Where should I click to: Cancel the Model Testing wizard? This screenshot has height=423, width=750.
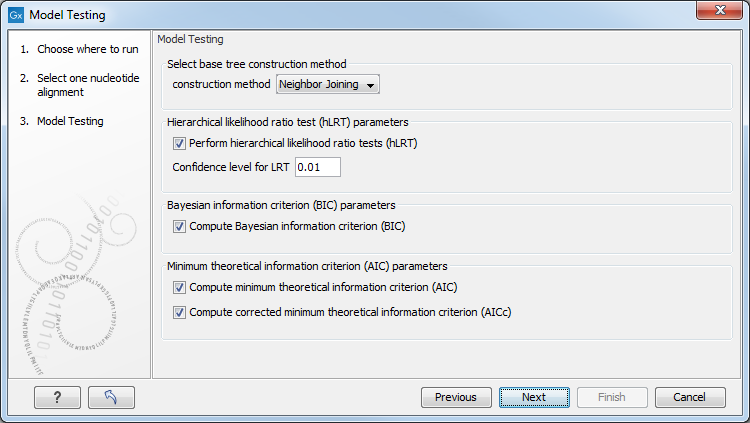pyautogui.click(x=690, y=397)
